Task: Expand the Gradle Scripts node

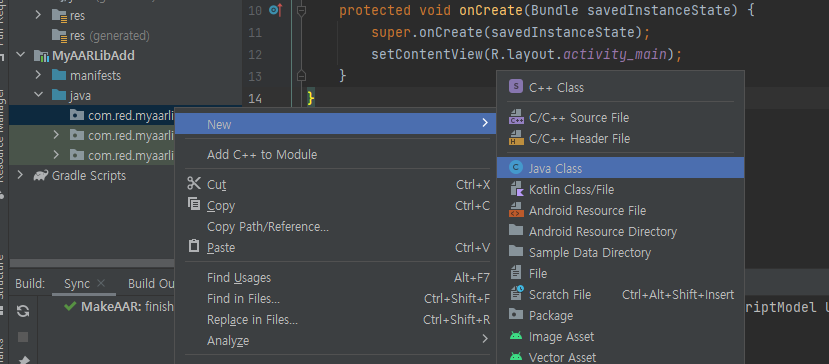Action: click(x=21, y=175)
